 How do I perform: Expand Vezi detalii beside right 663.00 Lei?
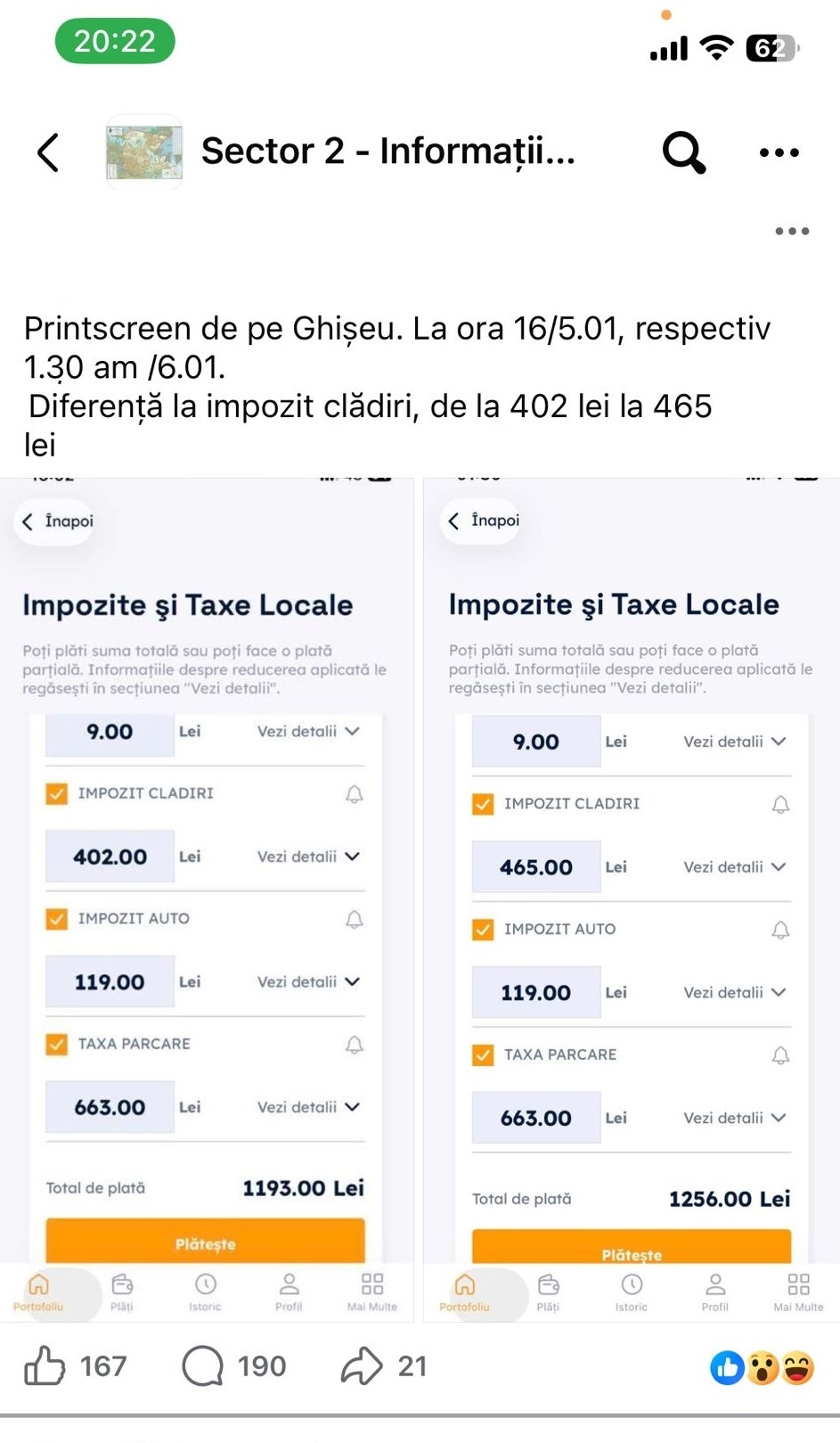(x=734, y=1118)
